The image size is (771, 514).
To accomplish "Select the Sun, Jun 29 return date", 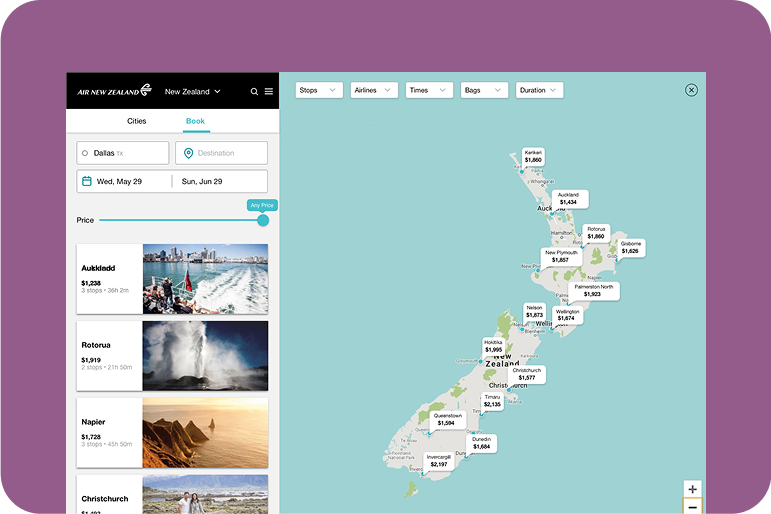I will 202,181.
